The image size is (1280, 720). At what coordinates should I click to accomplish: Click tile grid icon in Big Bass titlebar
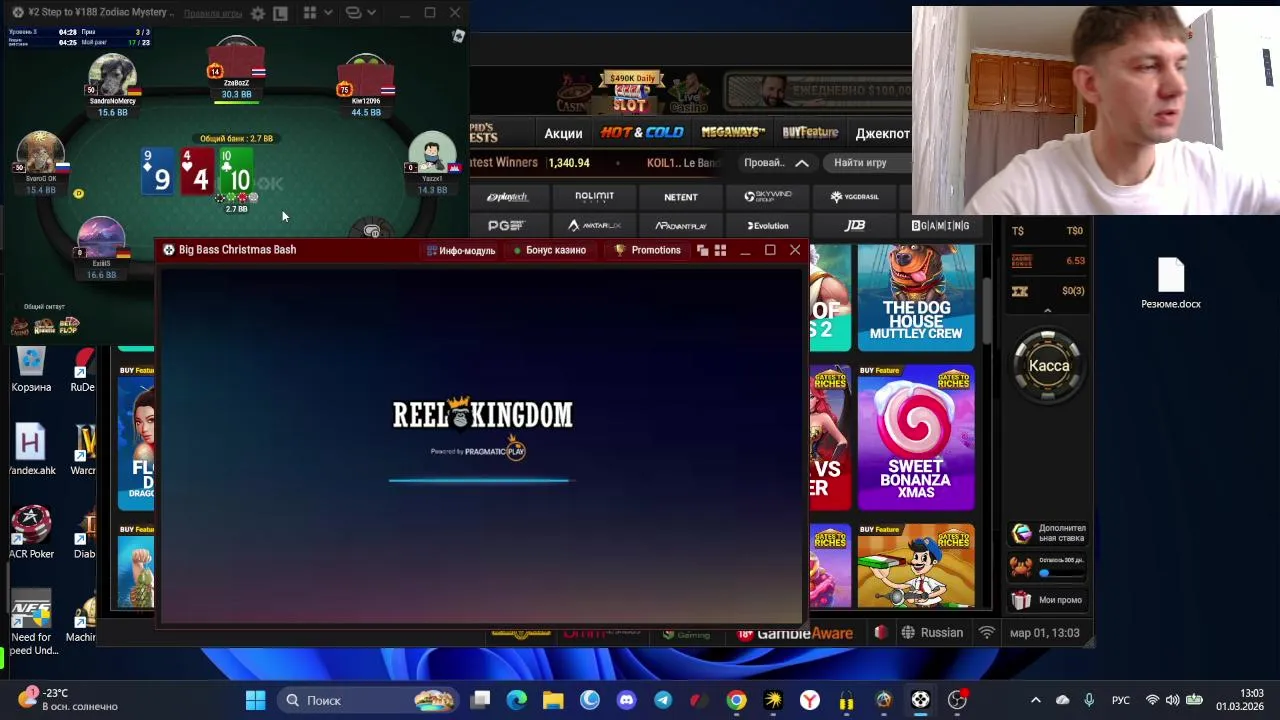[x=720, y=250]
